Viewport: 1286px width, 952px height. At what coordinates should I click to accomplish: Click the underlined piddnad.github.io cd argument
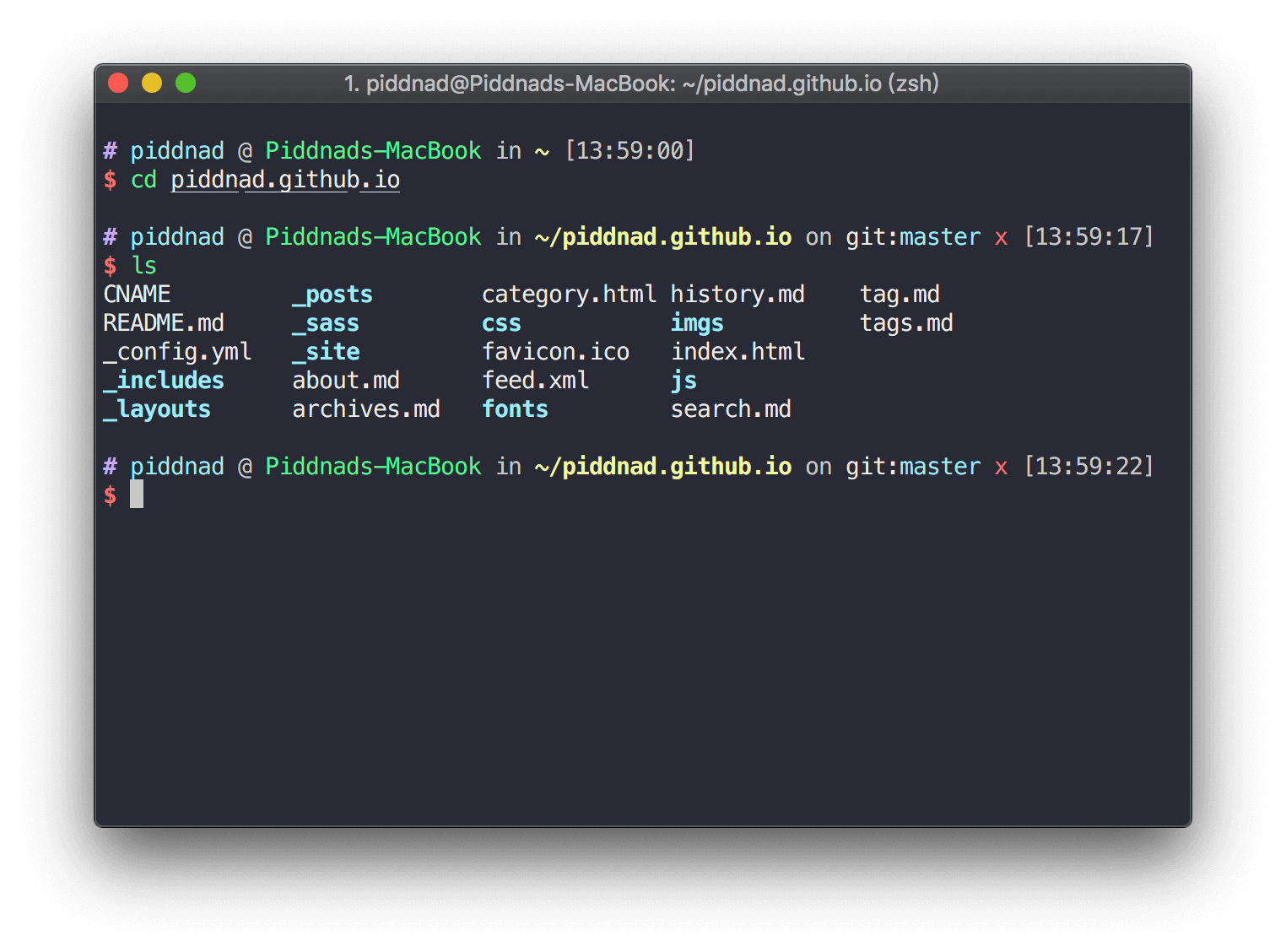click(285, 180)
